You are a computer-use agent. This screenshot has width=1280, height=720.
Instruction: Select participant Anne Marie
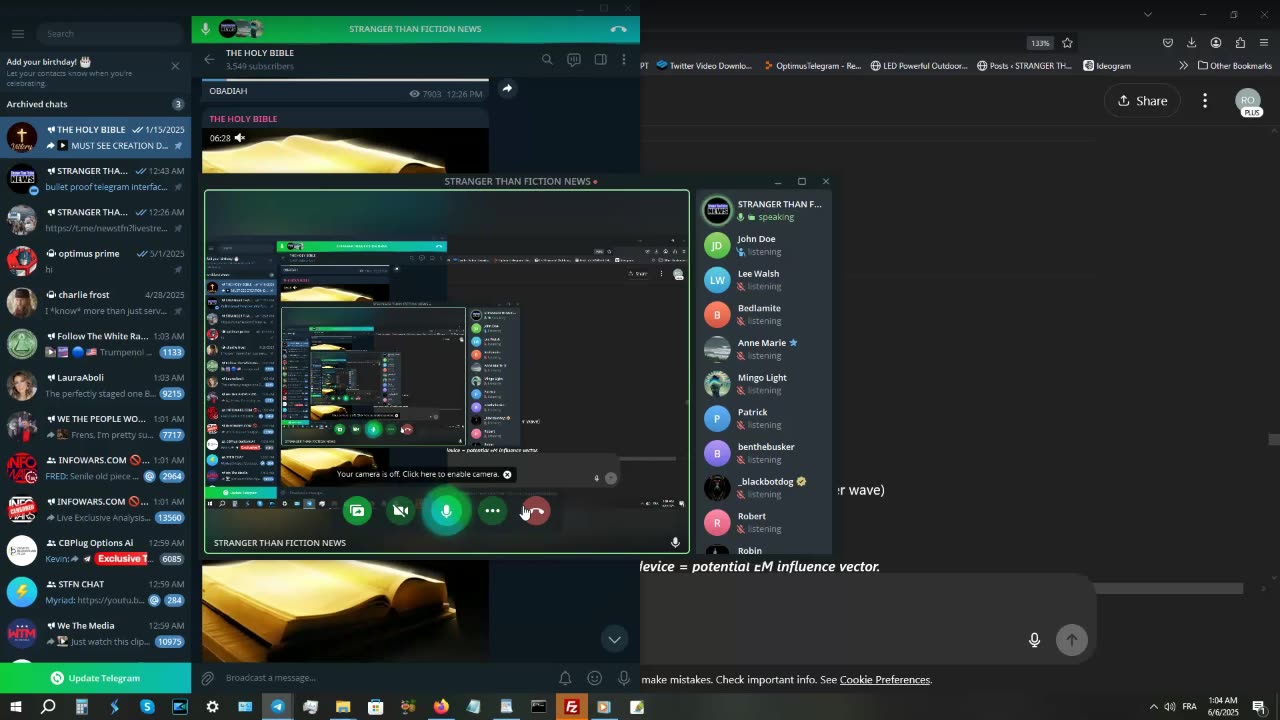pyautogui.click(x=765, y=349)
